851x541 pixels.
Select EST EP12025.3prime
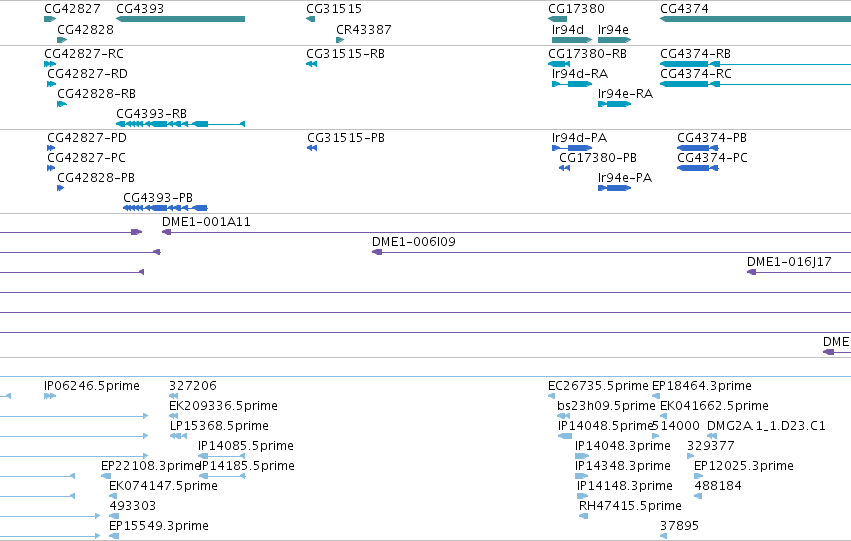click(x=744, y=466)
